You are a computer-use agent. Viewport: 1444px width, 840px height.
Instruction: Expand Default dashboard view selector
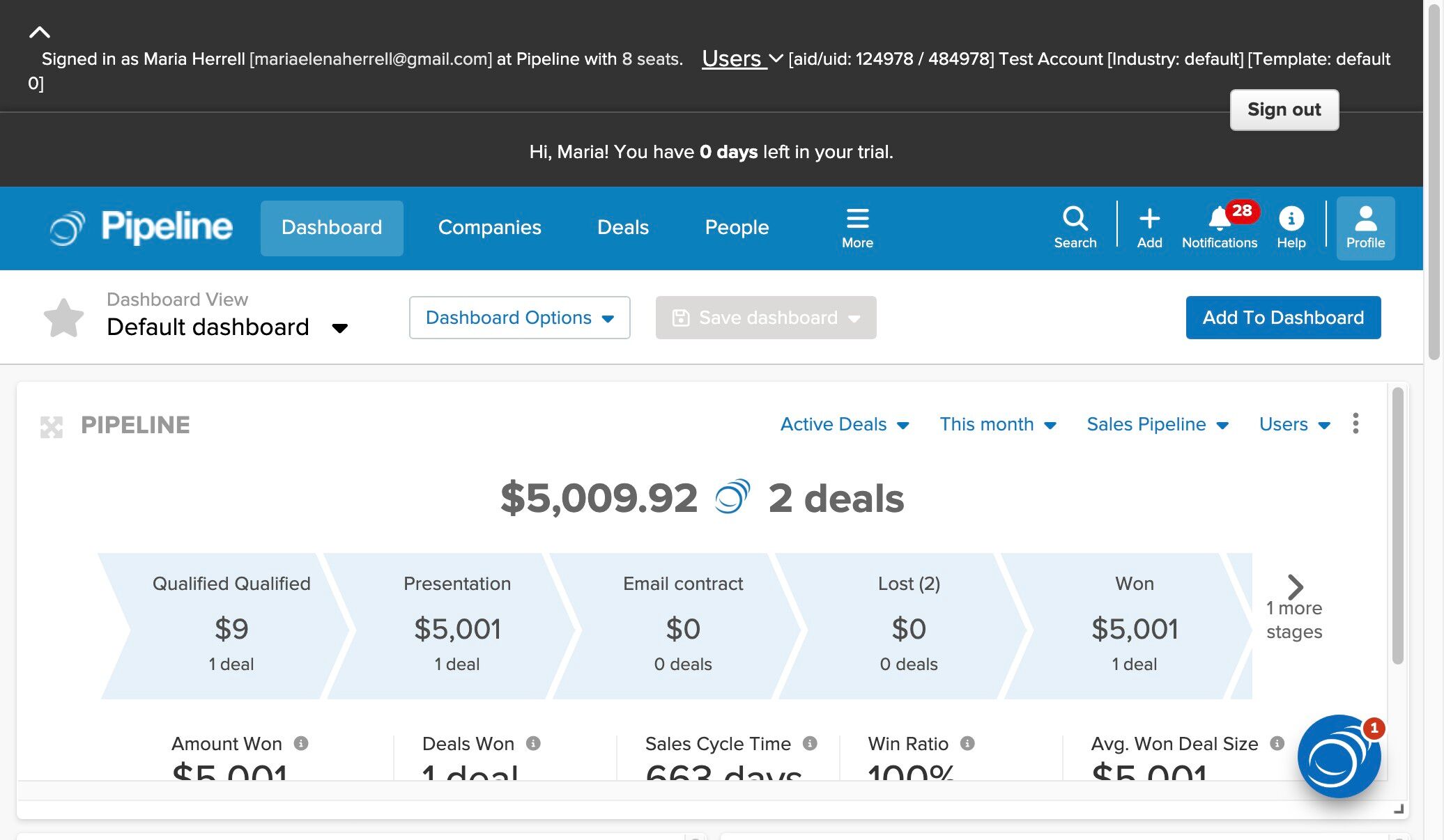339,328
